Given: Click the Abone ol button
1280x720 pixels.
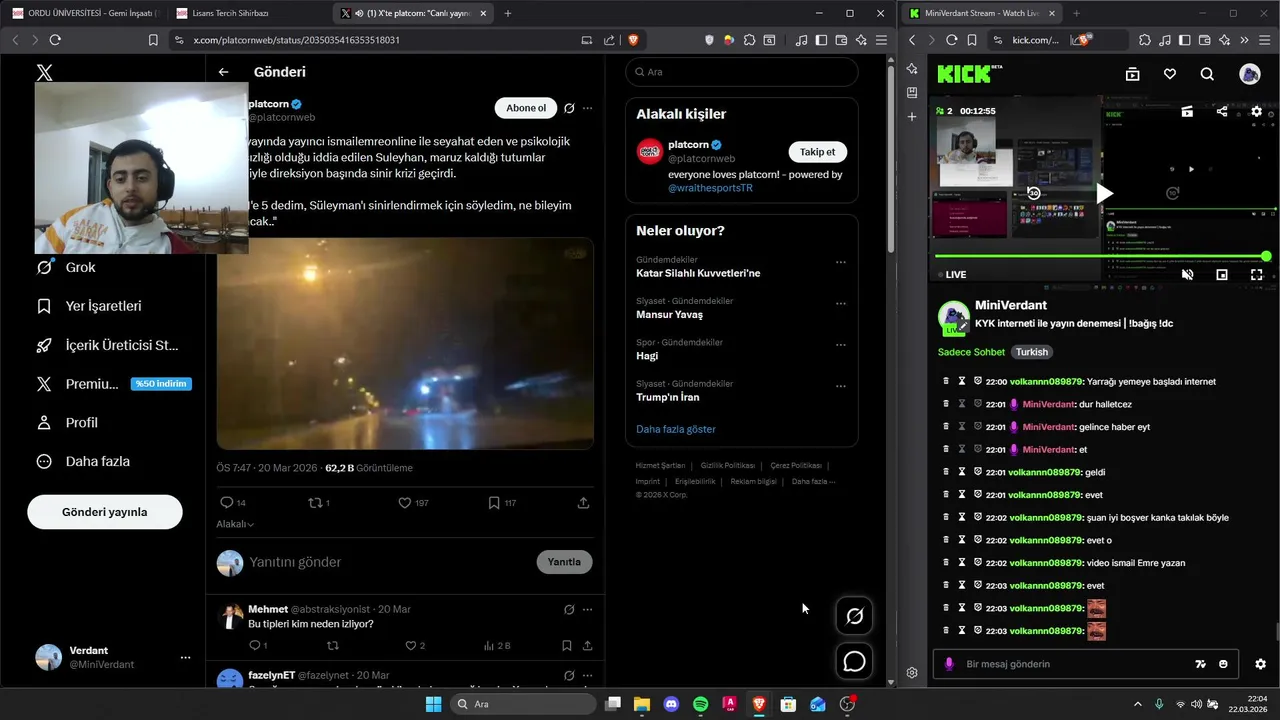Looking at the screenshot, I should (x=526, y=108).
